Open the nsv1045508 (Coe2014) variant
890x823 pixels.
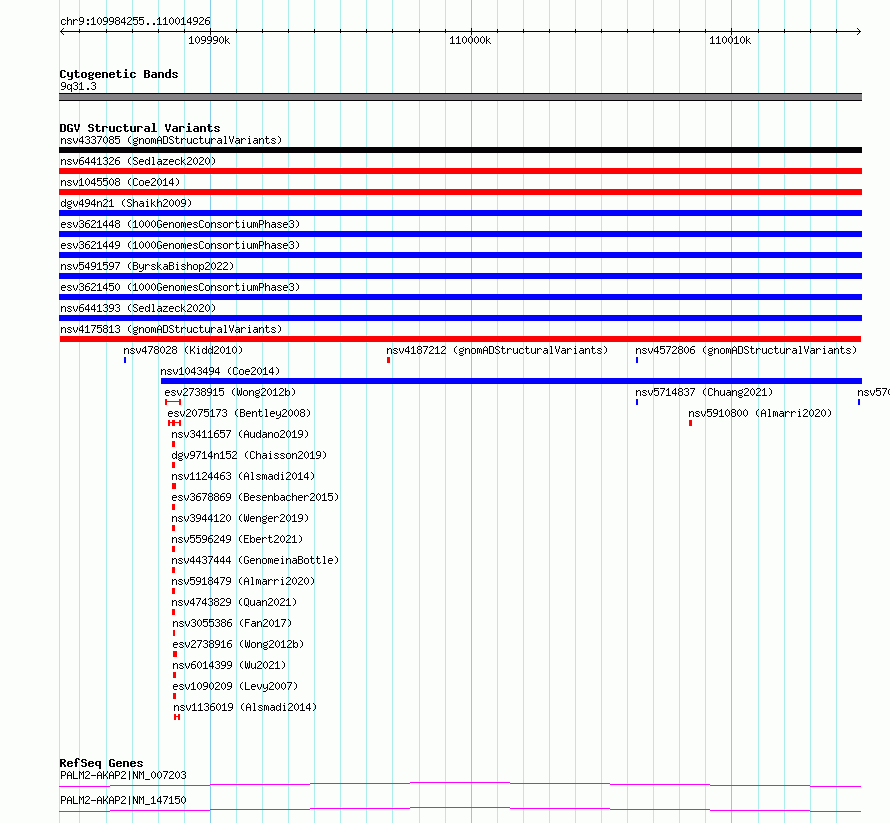(120, 182)
